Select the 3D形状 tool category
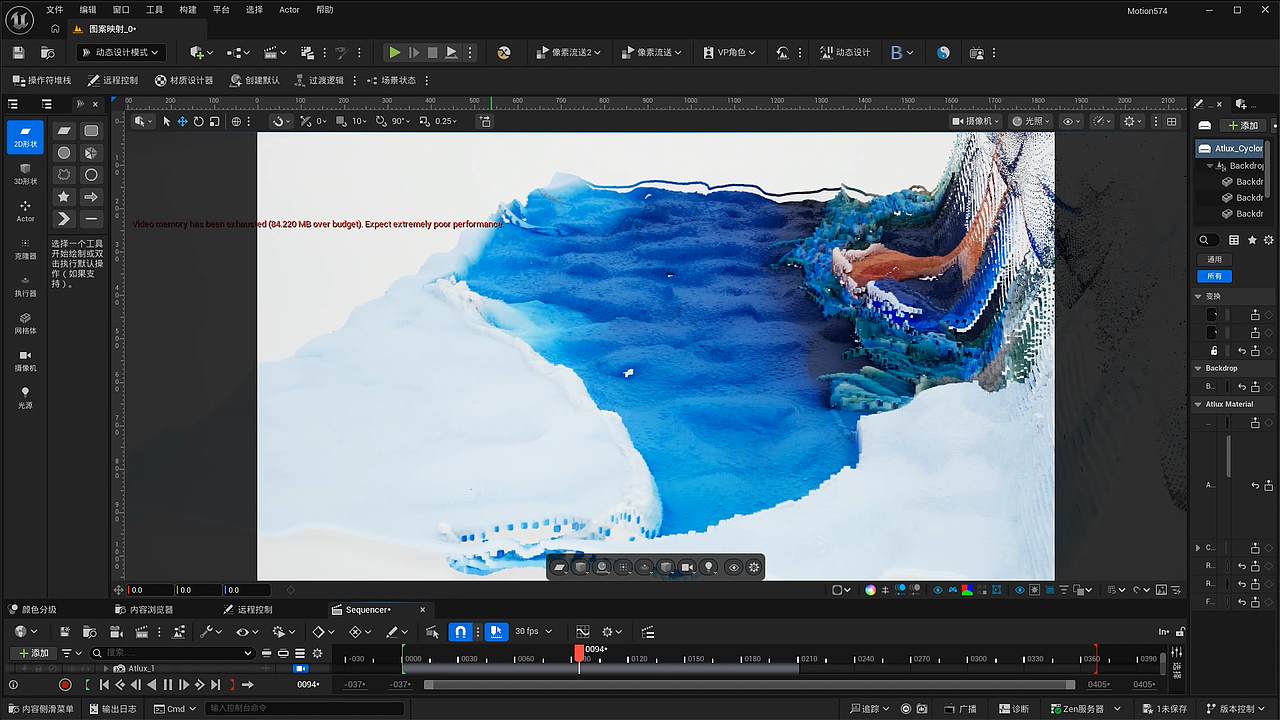This screenshot has width=1280, height=720. (25, 174)
